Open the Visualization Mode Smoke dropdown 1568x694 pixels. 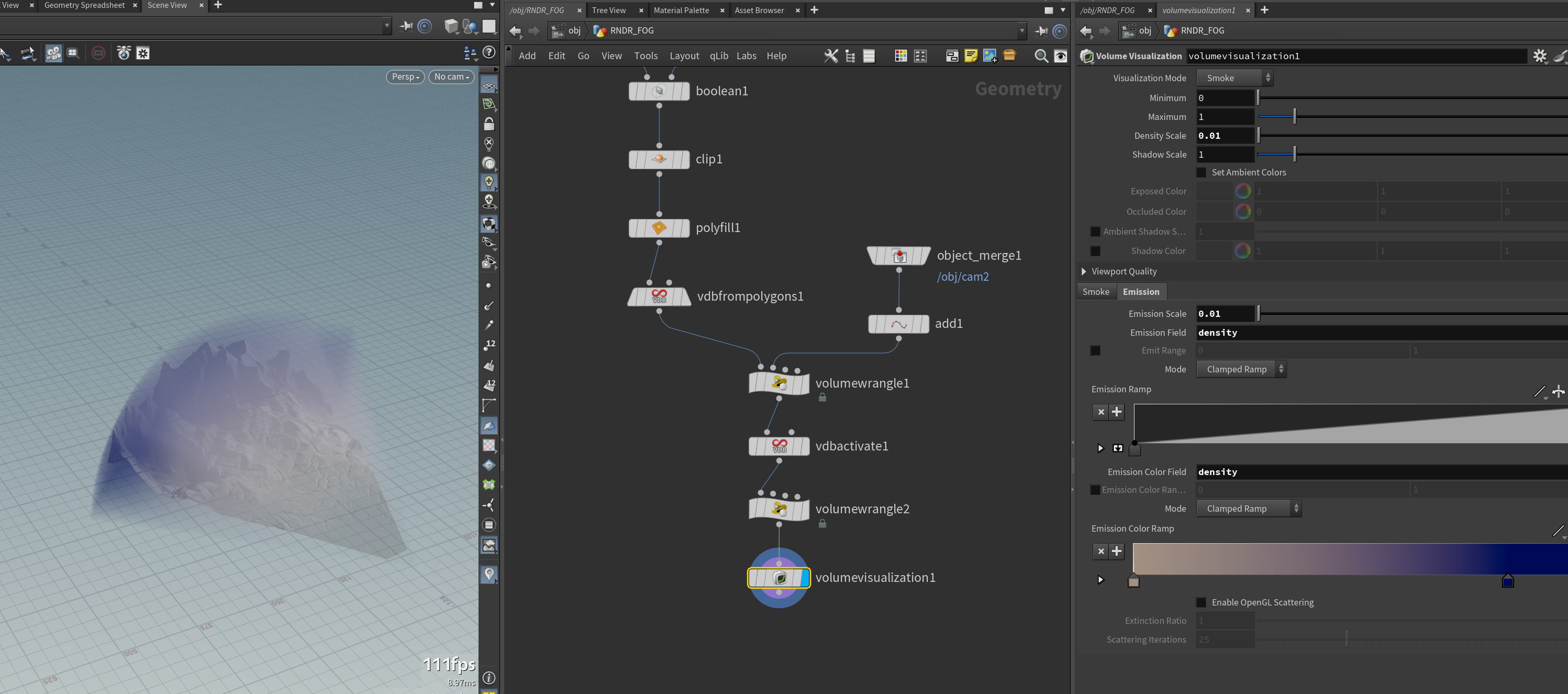click(x=1235, y=78)
